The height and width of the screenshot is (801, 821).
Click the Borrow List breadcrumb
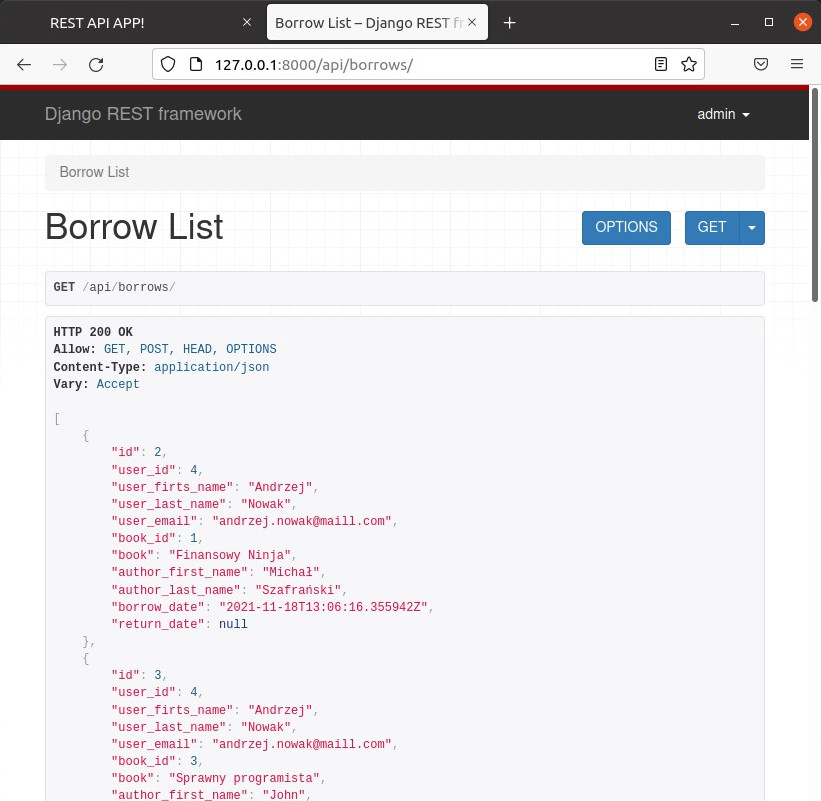94,172
